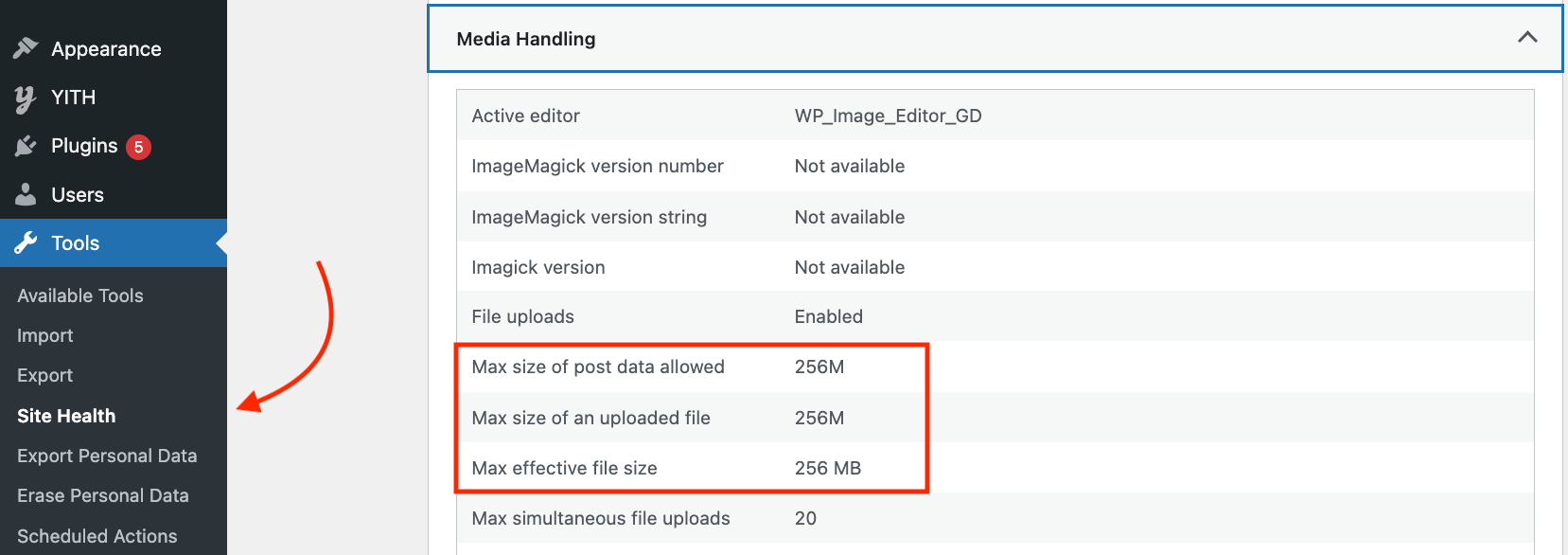Image resolution: width=1568 pixels, height=555 pixels.
Task: Click the YITH logo icon
Action: point(26,98)
